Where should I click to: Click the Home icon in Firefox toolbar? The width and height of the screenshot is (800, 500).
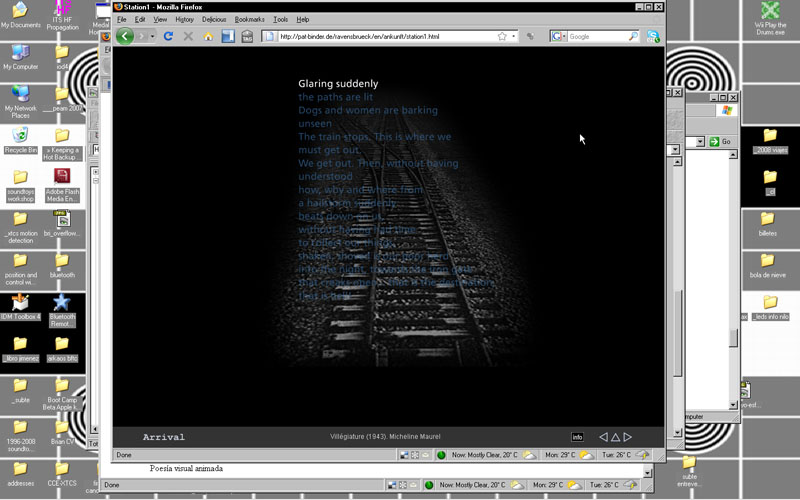point(208,36)
